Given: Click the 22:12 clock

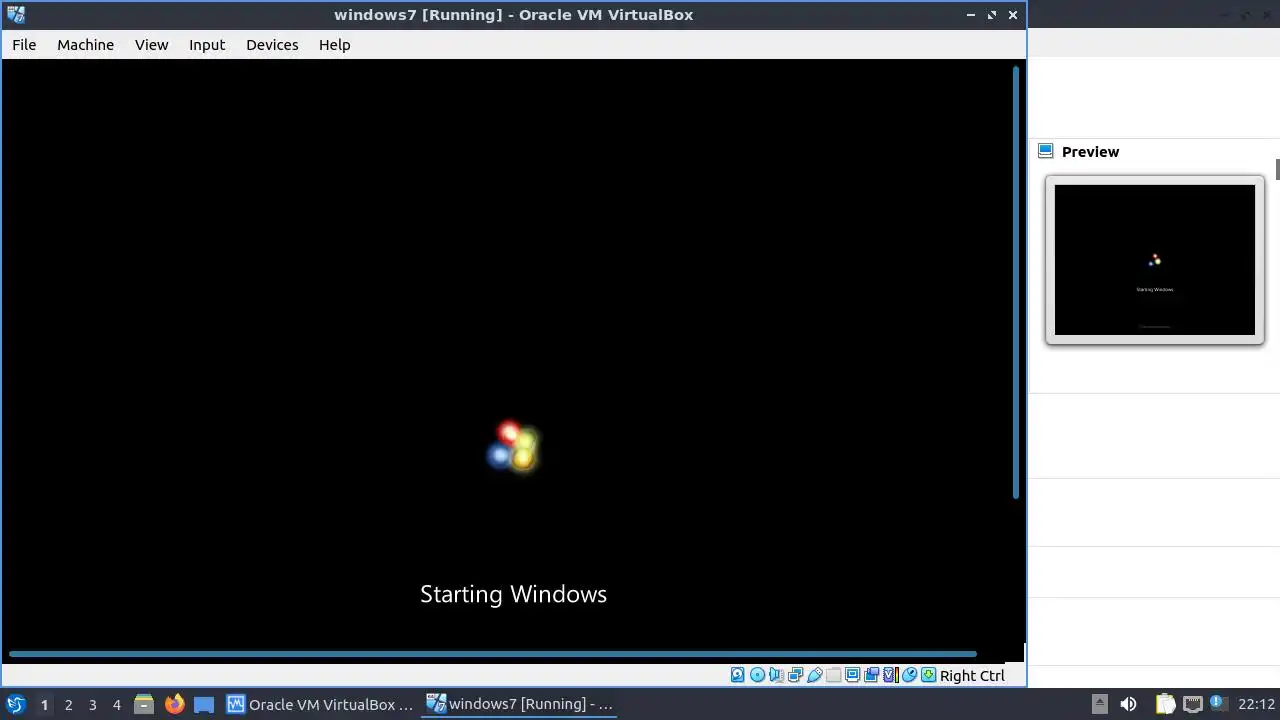Looking at the screenshot, I should [1256, 704].
